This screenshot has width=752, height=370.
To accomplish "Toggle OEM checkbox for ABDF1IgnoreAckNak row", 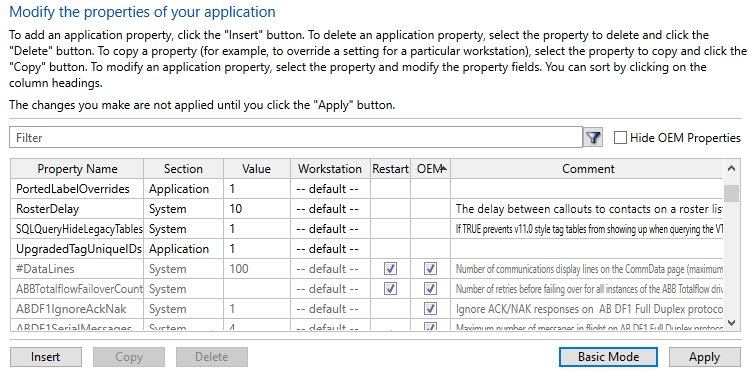I will 431,309.
